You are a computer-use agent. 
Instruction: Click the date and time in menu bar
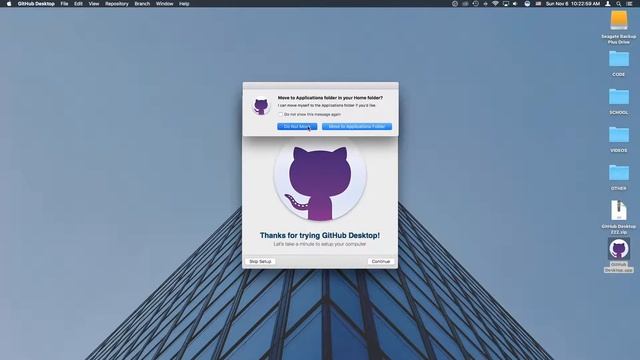(573, 4)
